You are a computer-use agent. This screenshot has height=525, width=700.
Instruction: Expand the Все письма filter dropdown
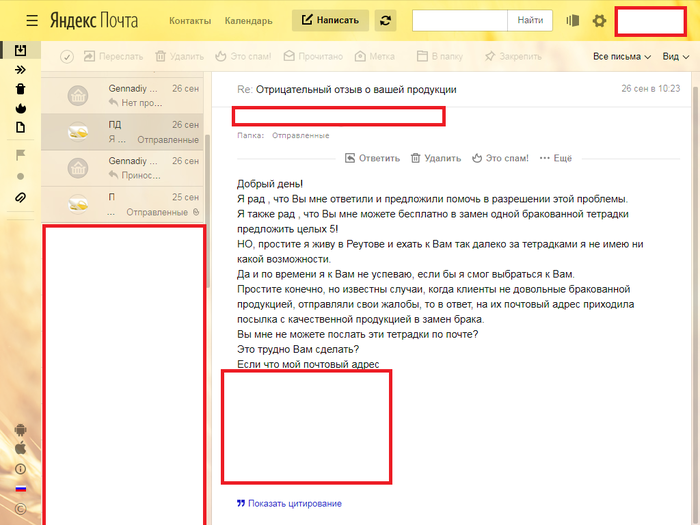tap(621, 57)
